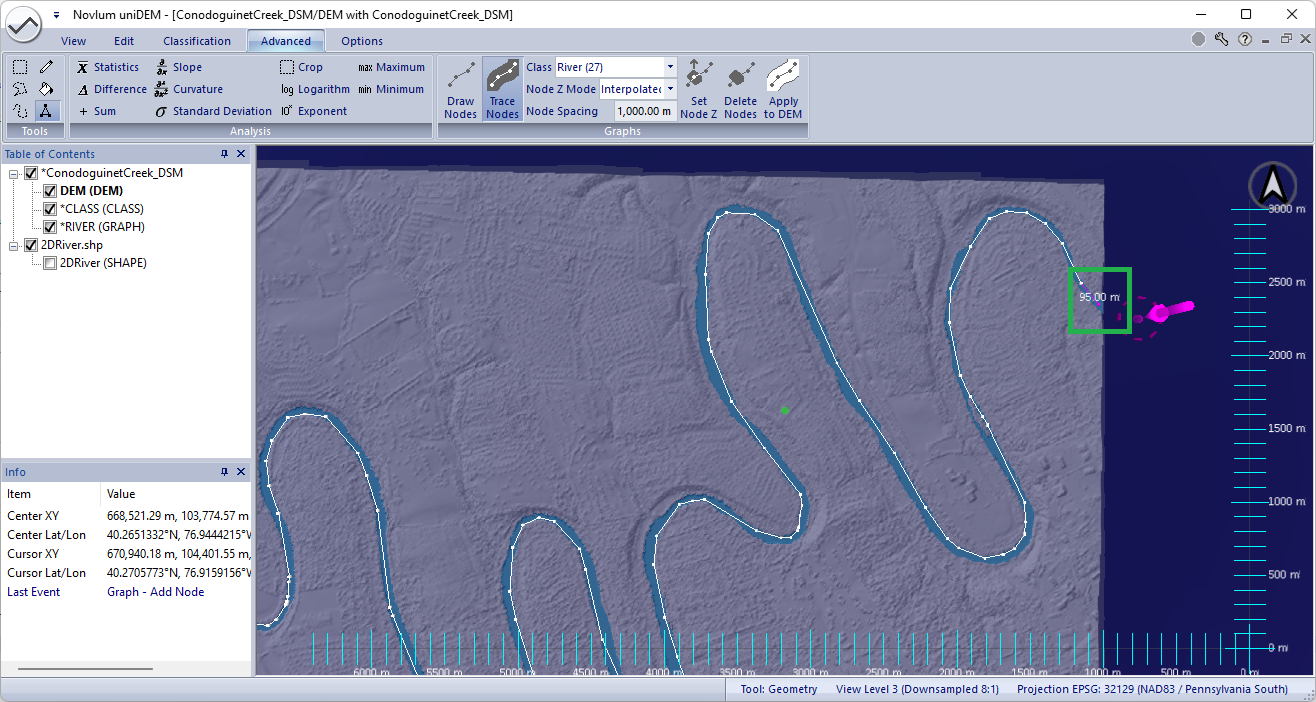Viewport: 1316px width, 702px height.
Task: Calculate Standard Deviation
Action: pos(213,111)
